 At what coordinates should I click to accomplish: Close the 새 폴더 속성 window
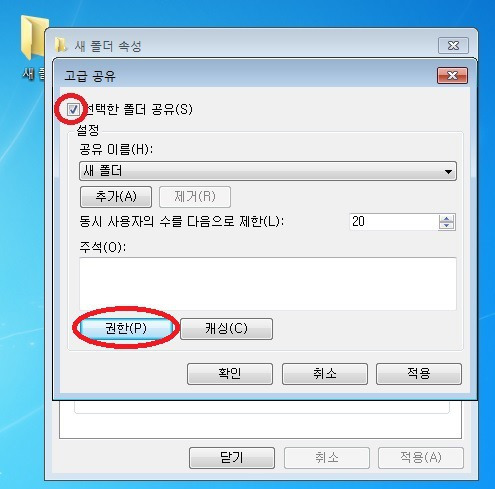point(453,45)
